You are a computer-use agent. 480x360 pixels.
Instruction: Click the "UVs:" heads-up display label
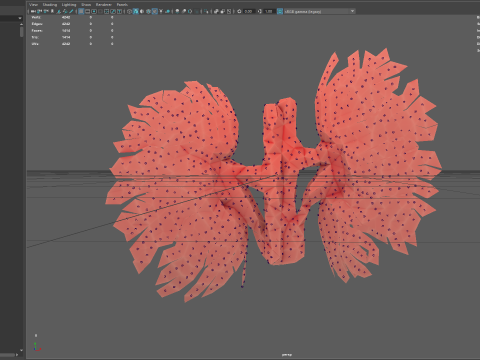[35, 44]
